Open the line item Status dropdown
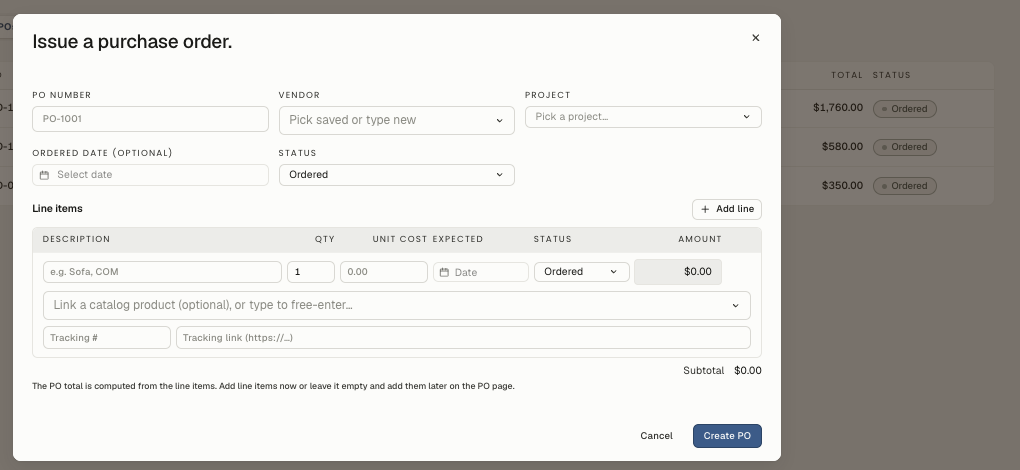 (582, 272)
